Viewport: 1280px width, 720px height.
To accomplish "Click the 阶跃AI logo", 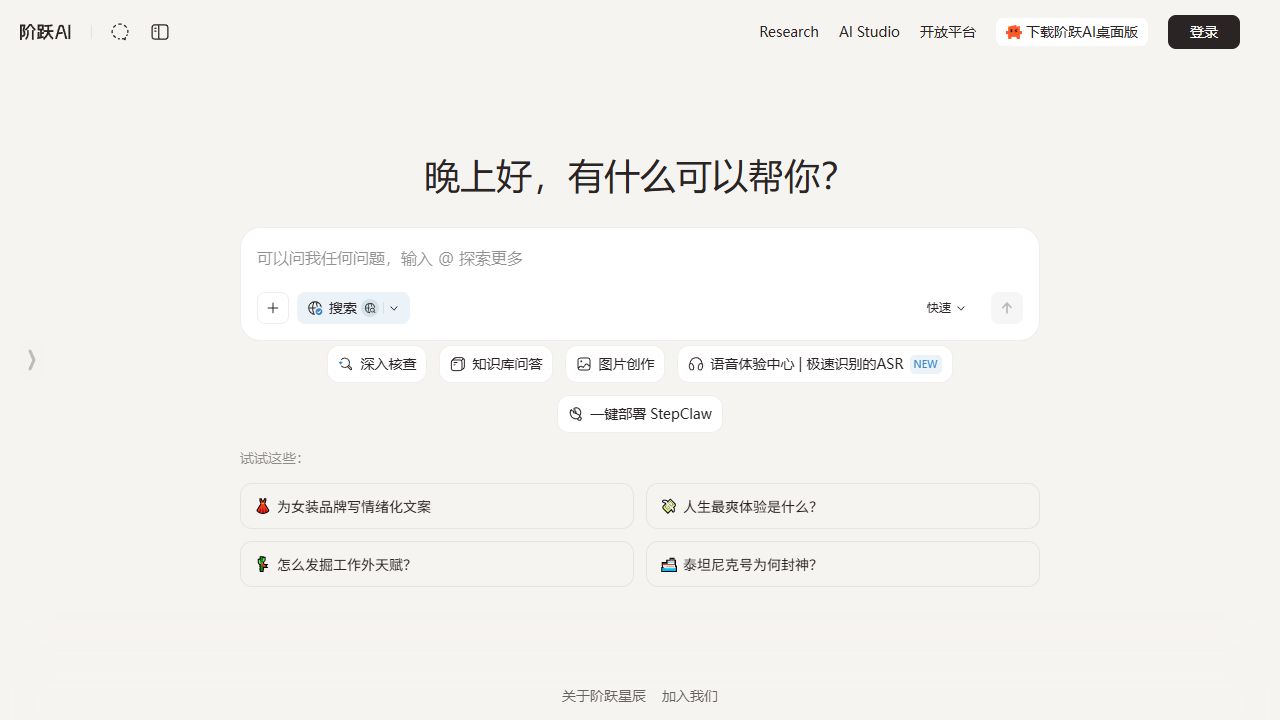I will 45,32.
